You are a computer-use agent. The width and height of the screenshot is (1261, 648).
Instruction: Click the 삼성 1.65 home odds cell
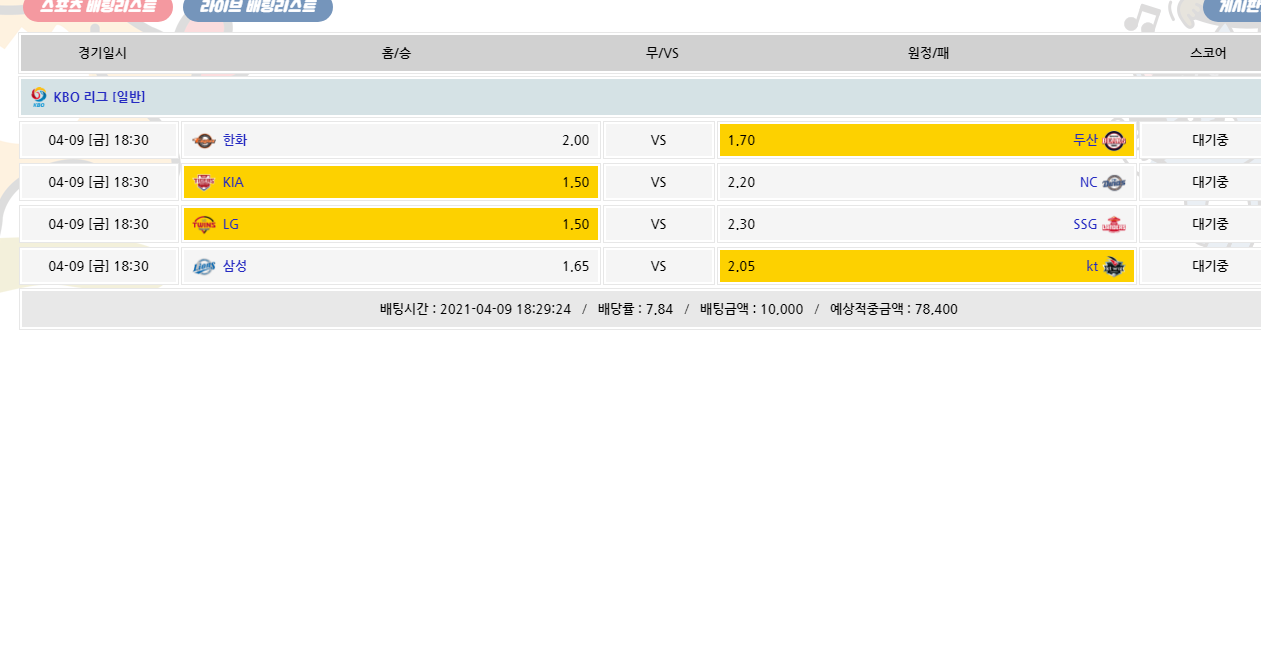pos(391,266)
